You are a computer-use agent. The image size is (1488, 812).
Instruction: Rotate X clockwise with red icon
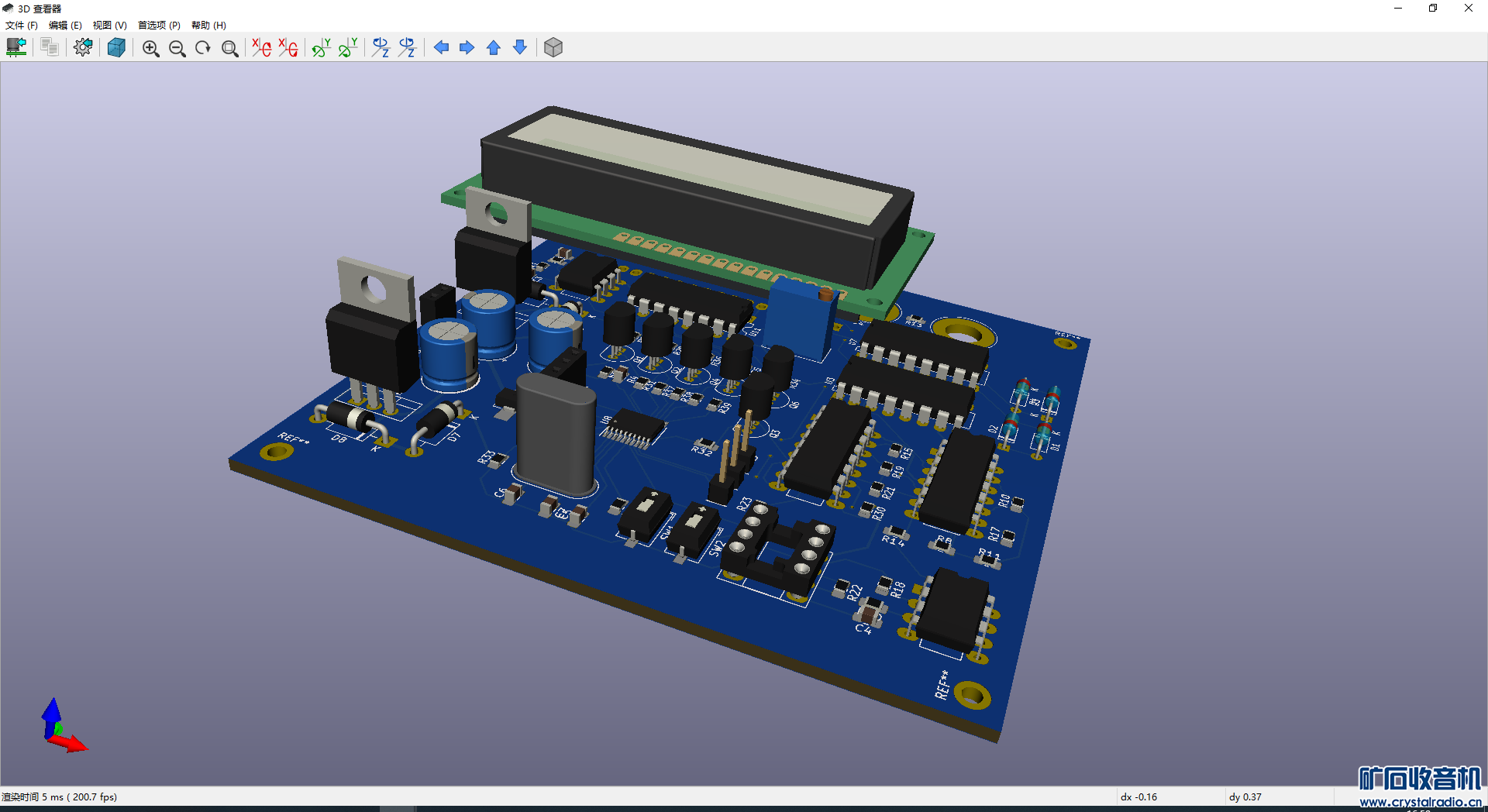pyautogui.click(x=262, y=48)
